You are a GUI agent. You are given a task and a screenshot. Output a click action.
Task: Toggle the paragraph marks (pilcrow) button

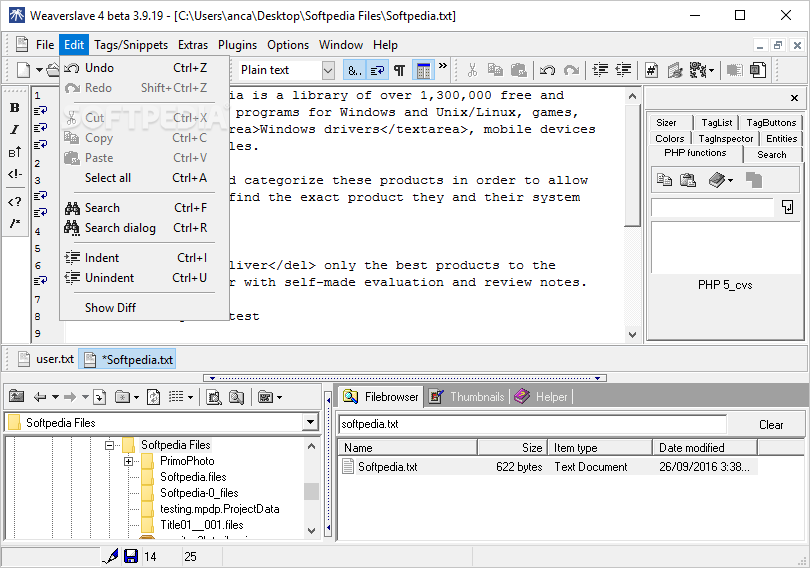click(399, 70)
